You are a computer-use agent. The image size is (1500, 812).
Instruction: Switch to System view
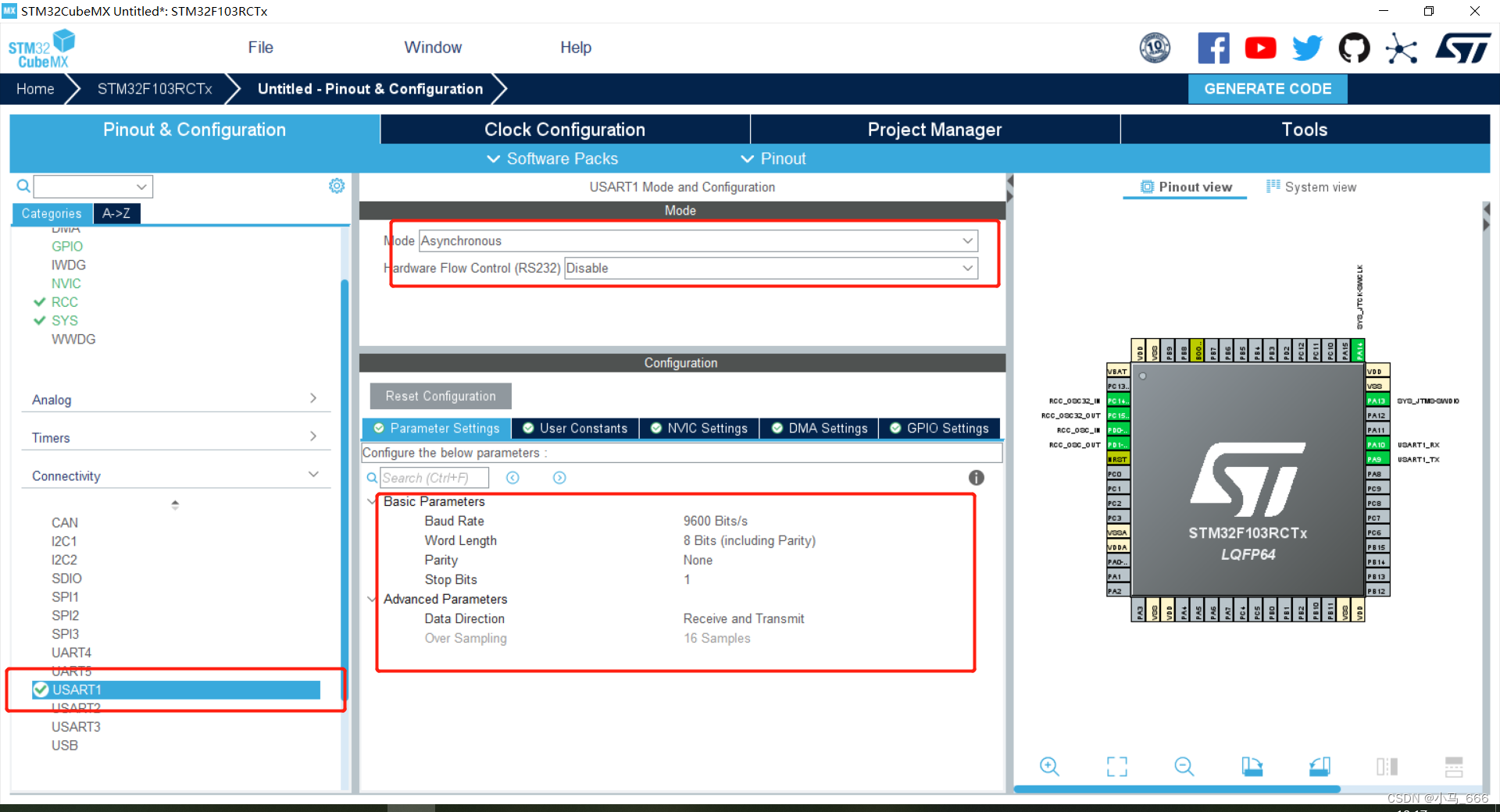click(x=1312, y=187)
